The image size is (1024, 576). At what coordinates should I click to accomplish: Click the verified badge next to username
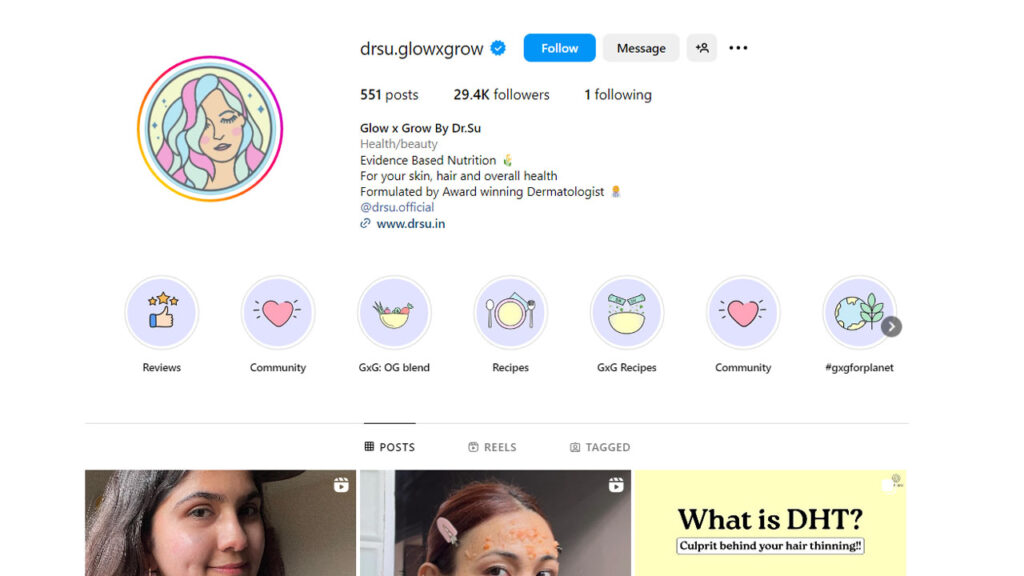point(498,48)
